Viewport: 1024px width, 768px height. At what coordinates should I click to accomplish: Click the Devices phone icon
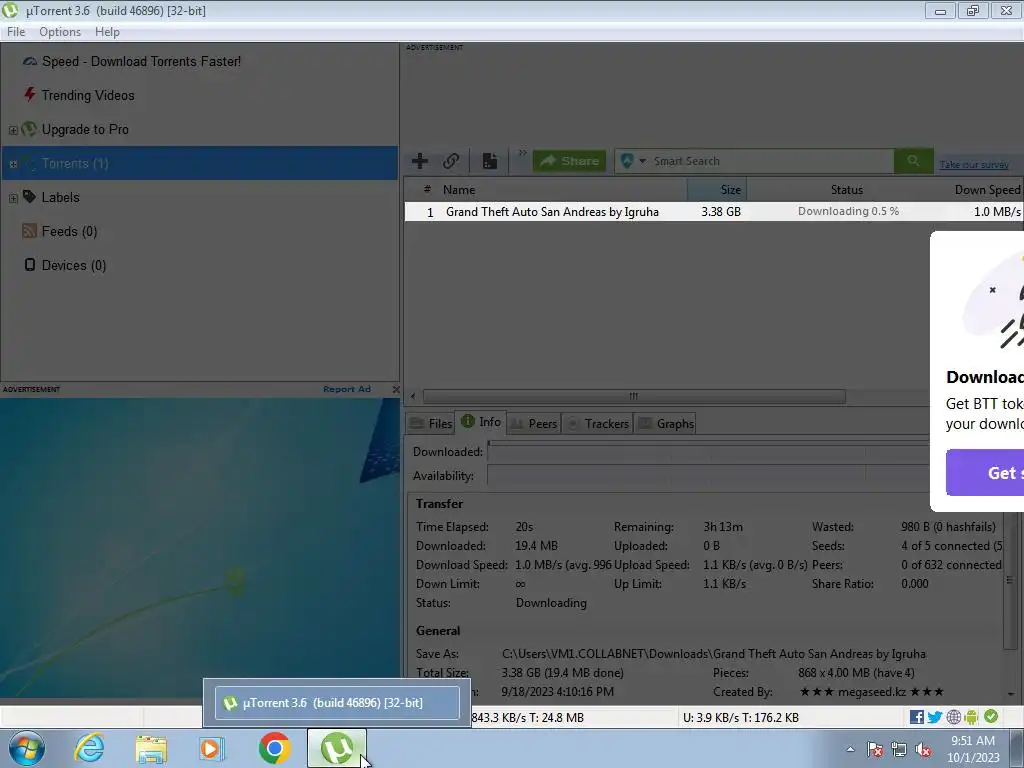[x=29, y=264]
